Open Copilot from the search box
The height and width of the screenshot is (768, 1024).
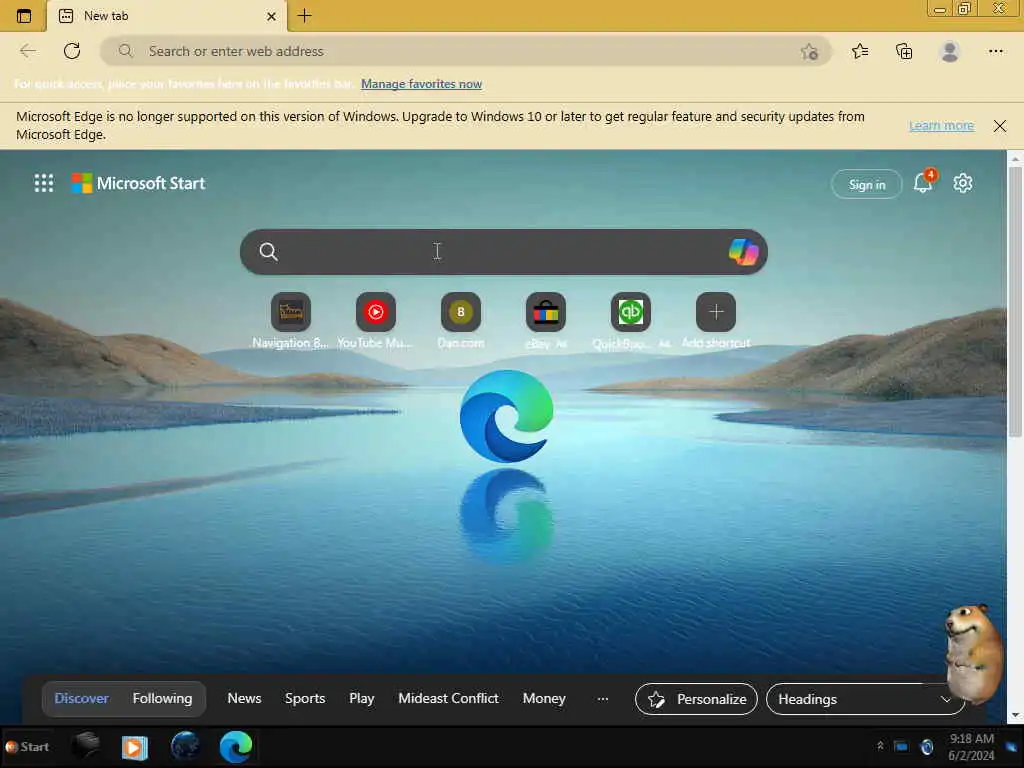744,251
